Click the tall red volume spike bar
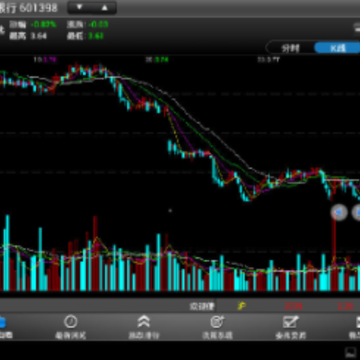 point(334,253)
